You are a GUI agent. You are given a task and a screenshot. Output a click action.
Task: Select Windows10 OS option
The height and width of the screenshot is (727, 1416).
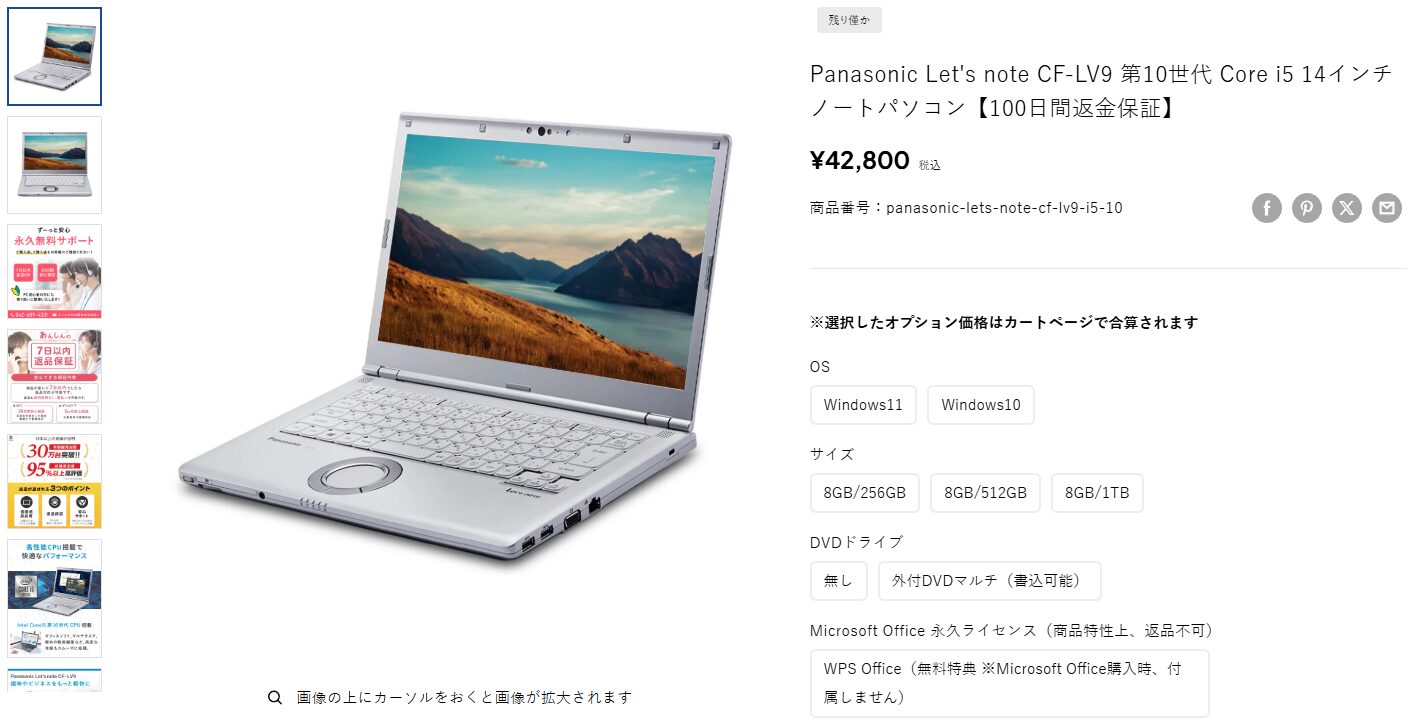tap(981, 405)
